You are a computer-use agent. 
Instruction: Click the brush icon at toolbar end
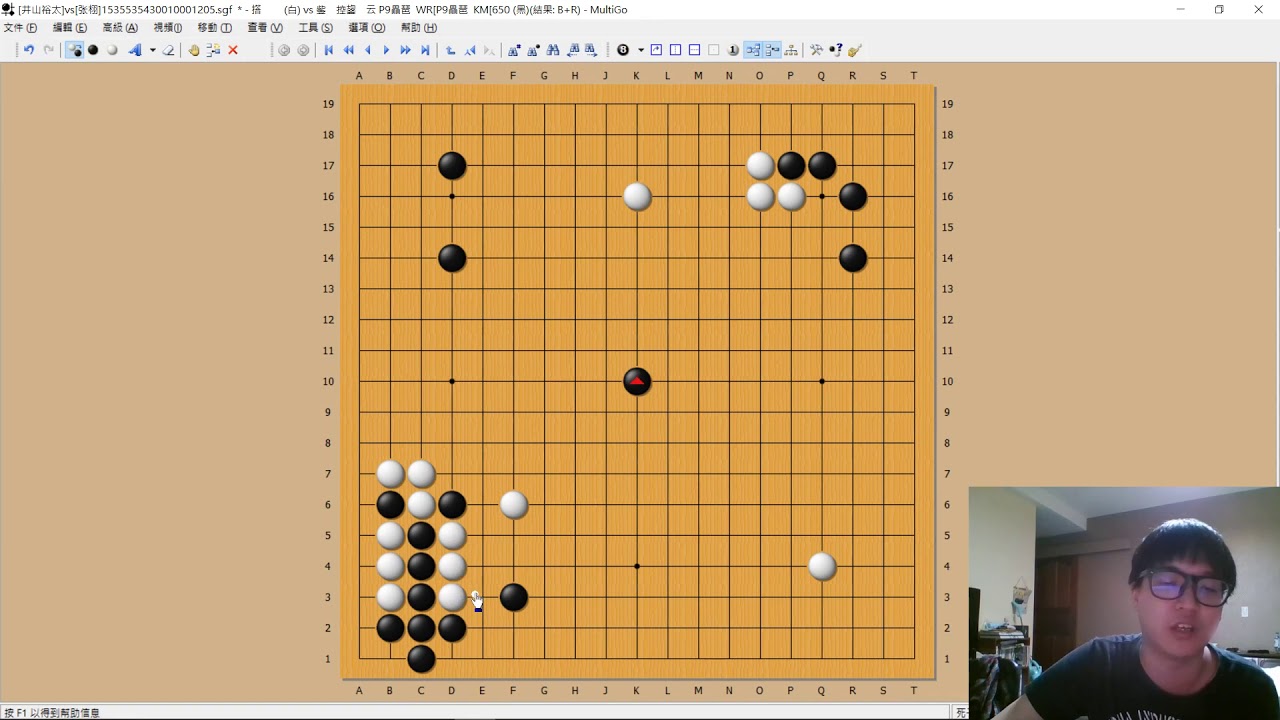pyautogui.click(x=854, y=50)
